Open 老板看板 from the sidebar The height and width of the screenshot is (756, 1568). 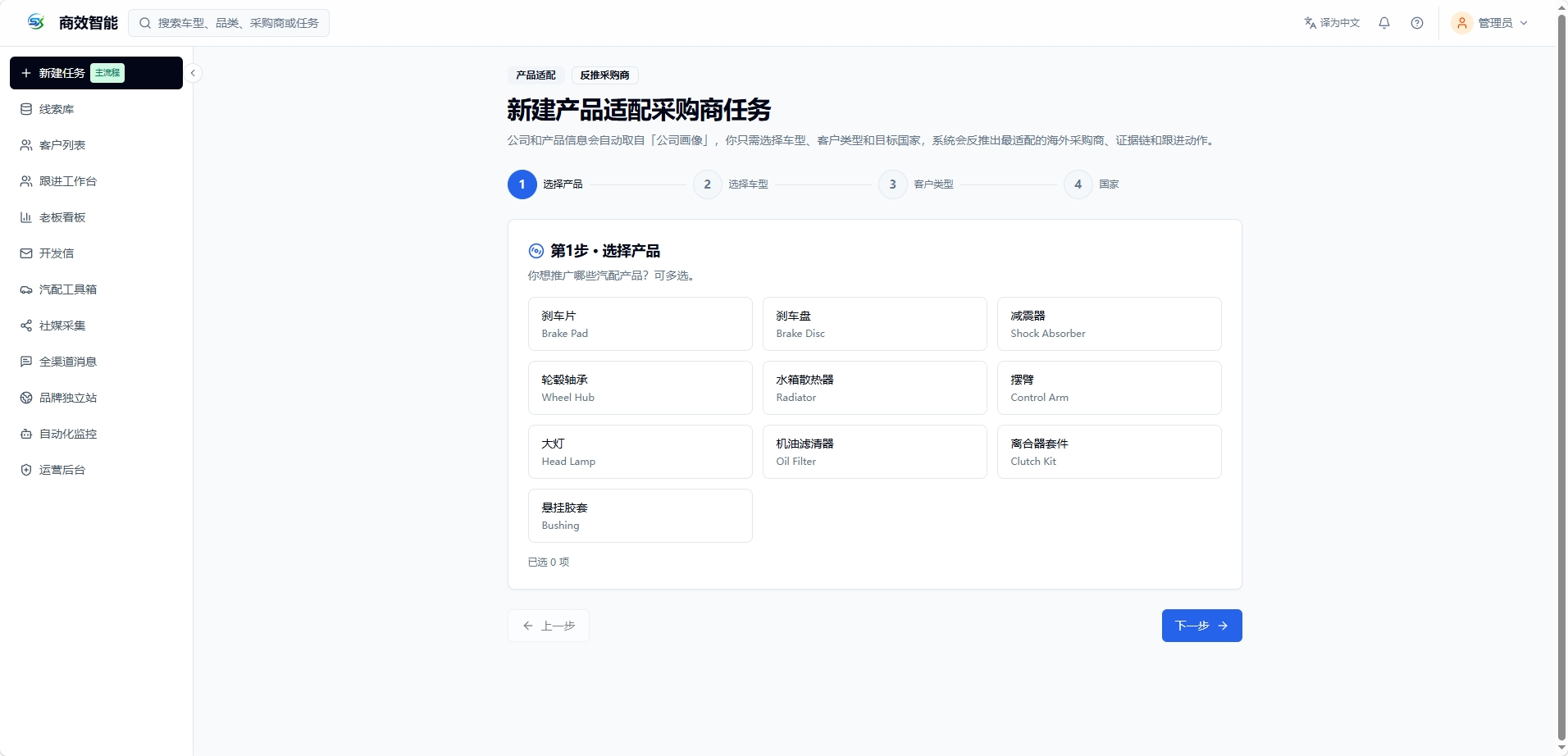(96, 217)
